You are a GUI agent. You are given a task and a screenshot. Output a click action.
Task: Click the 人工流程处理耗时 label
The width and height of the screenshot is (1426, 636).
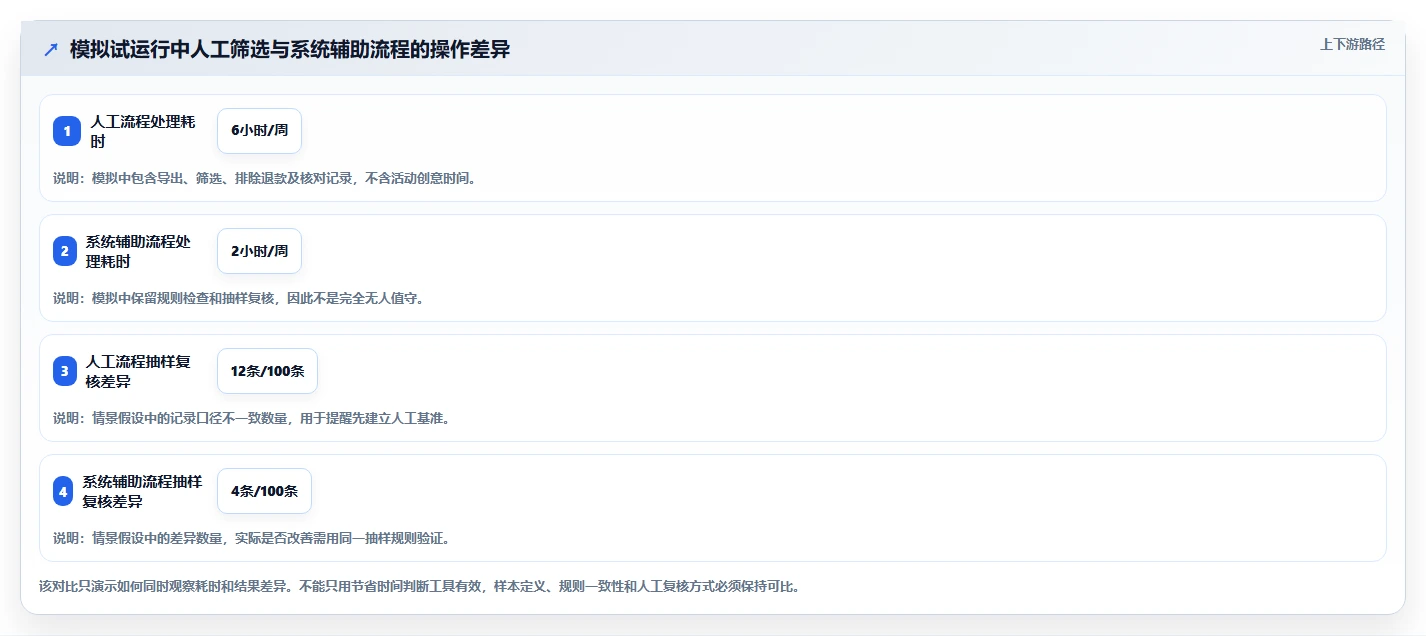click(x=143, y=131)
